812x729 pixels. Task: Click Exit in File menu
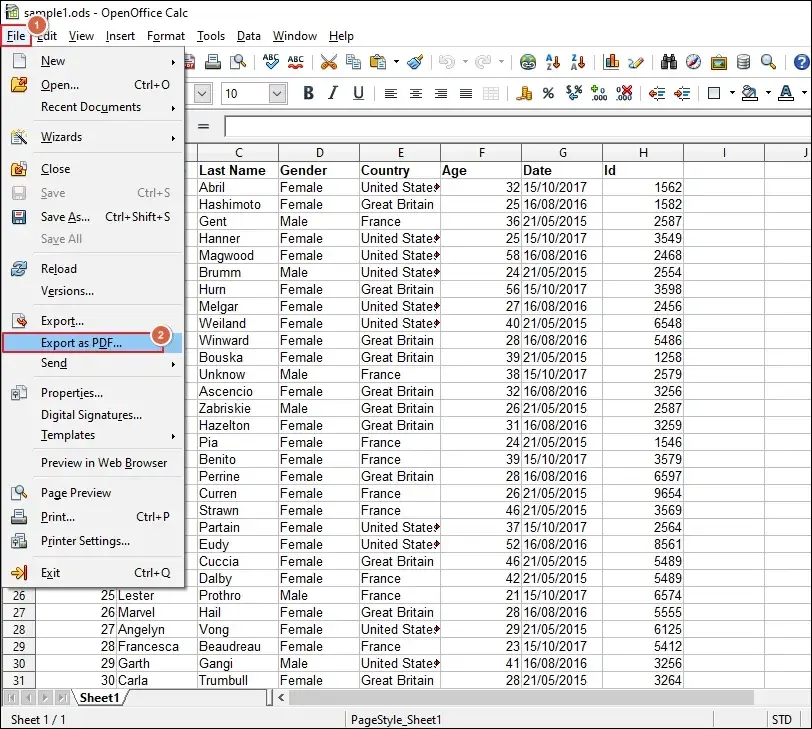click(x=93, y=573)
